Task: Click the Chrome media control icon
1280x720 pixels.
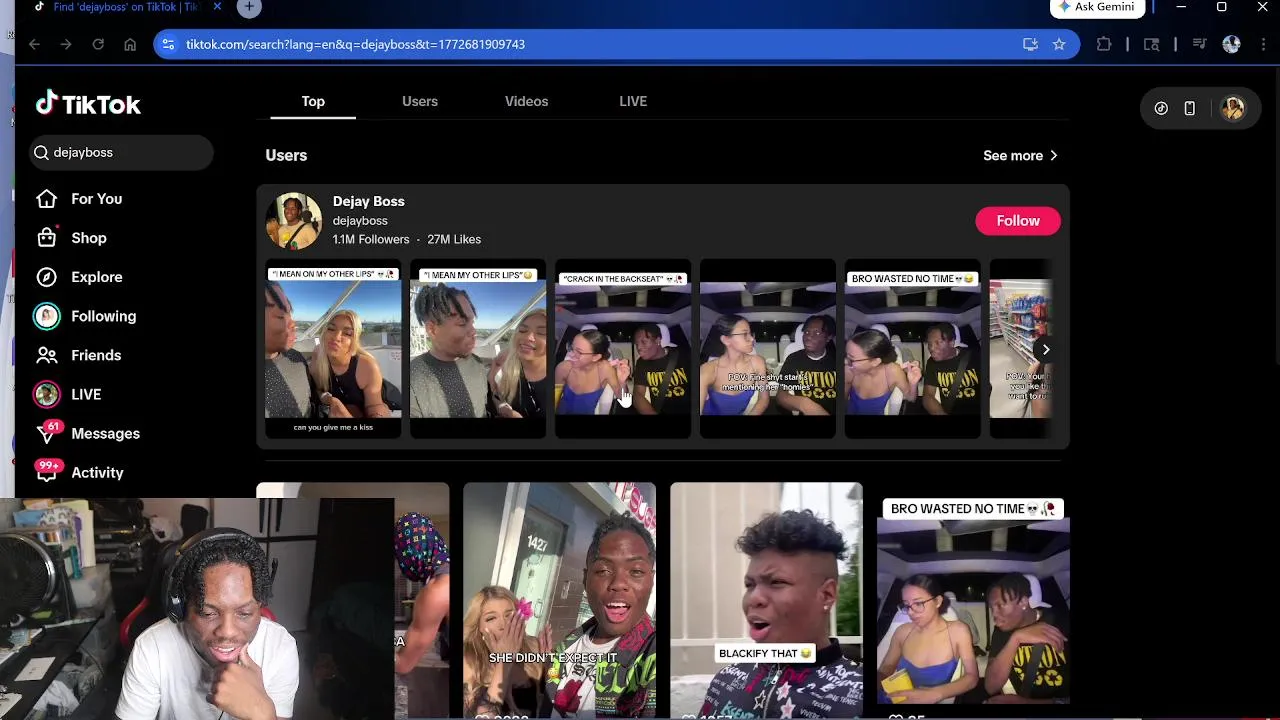Action: (x=1199, y=44)
